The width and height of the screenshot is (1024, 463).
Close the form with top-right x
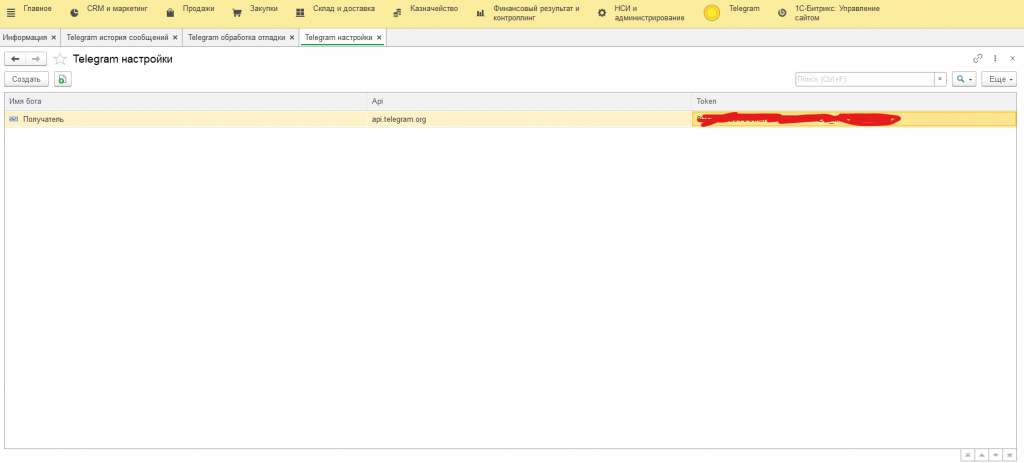coord(1012,58)
